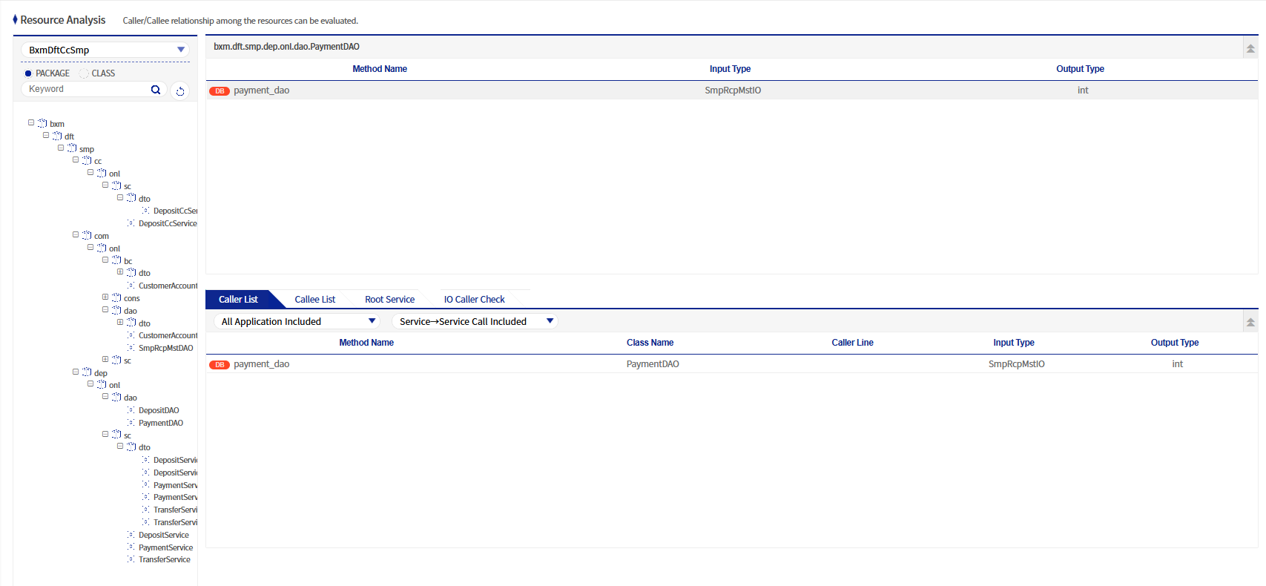This screenshot has width=1266, height=586.
Task: Open the BxmDftCcSmp application dropdown
Action: (x=105, y=50)
